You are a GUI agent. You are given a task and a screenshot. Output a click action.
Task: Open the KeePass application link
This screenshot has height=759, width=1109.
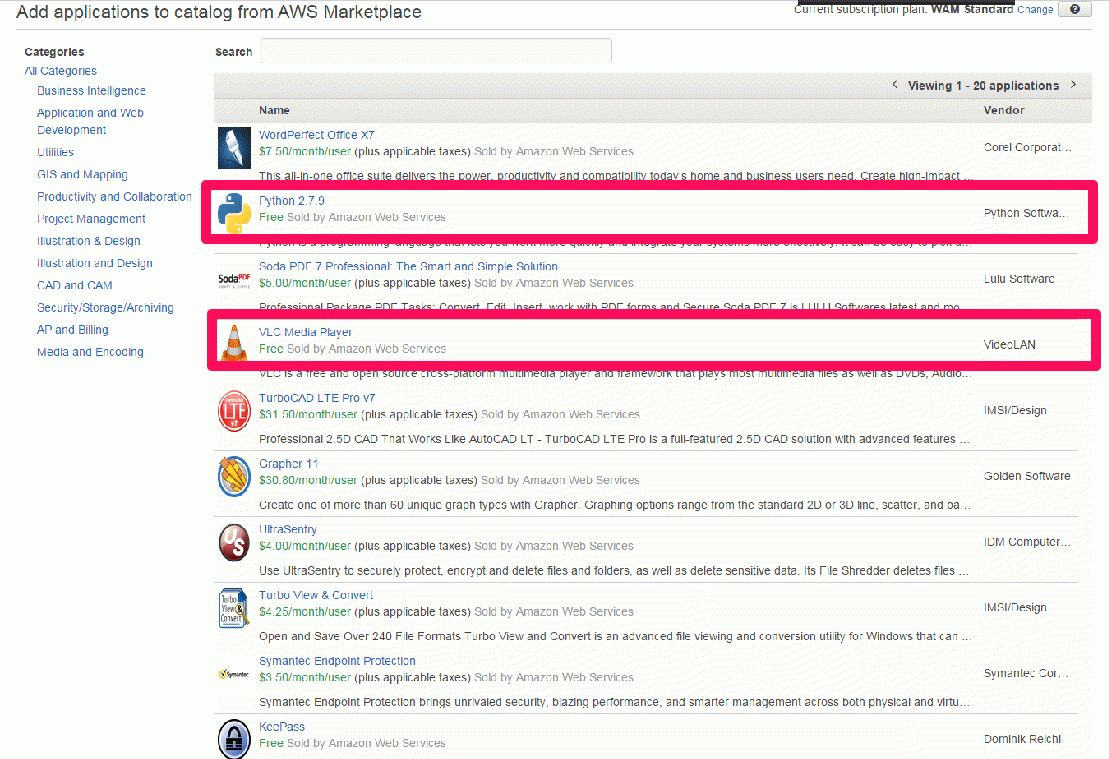tap(281, 726)
